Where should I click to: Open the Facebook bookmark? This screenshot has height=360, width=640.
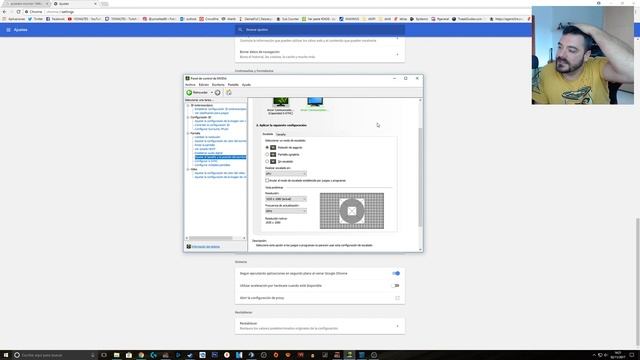click(56, 19)
